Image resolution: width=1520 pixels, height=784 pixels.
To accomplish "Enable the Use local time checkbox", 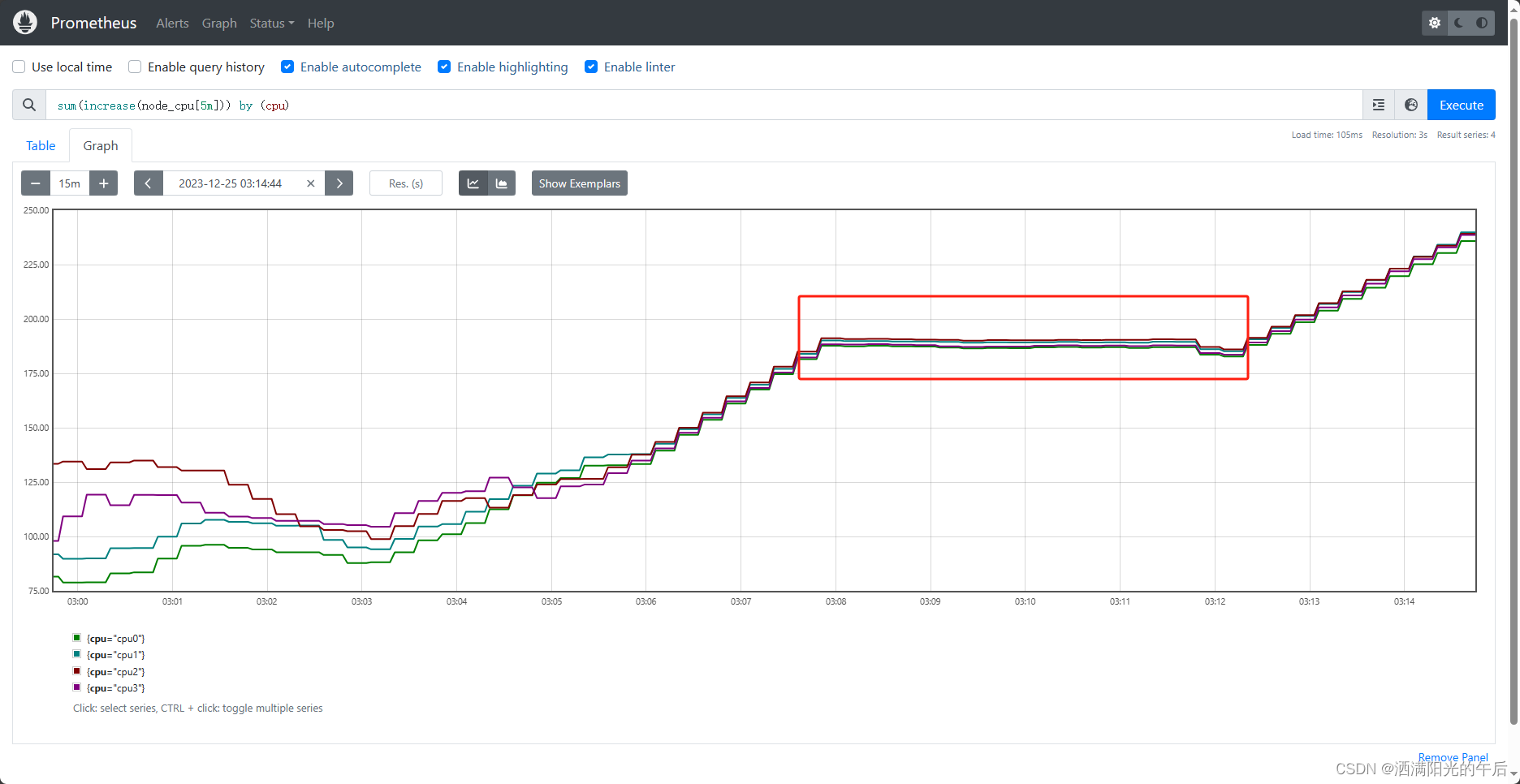I will [18, 67].
